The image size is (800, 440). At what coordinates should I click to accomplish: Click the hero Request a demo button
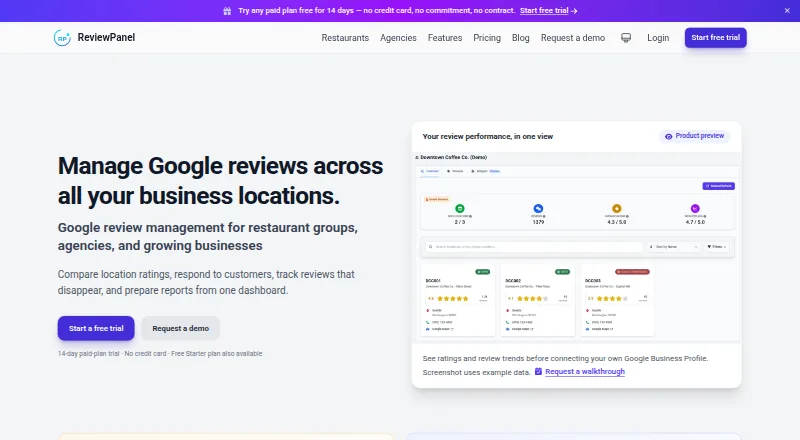click(181, 328)
